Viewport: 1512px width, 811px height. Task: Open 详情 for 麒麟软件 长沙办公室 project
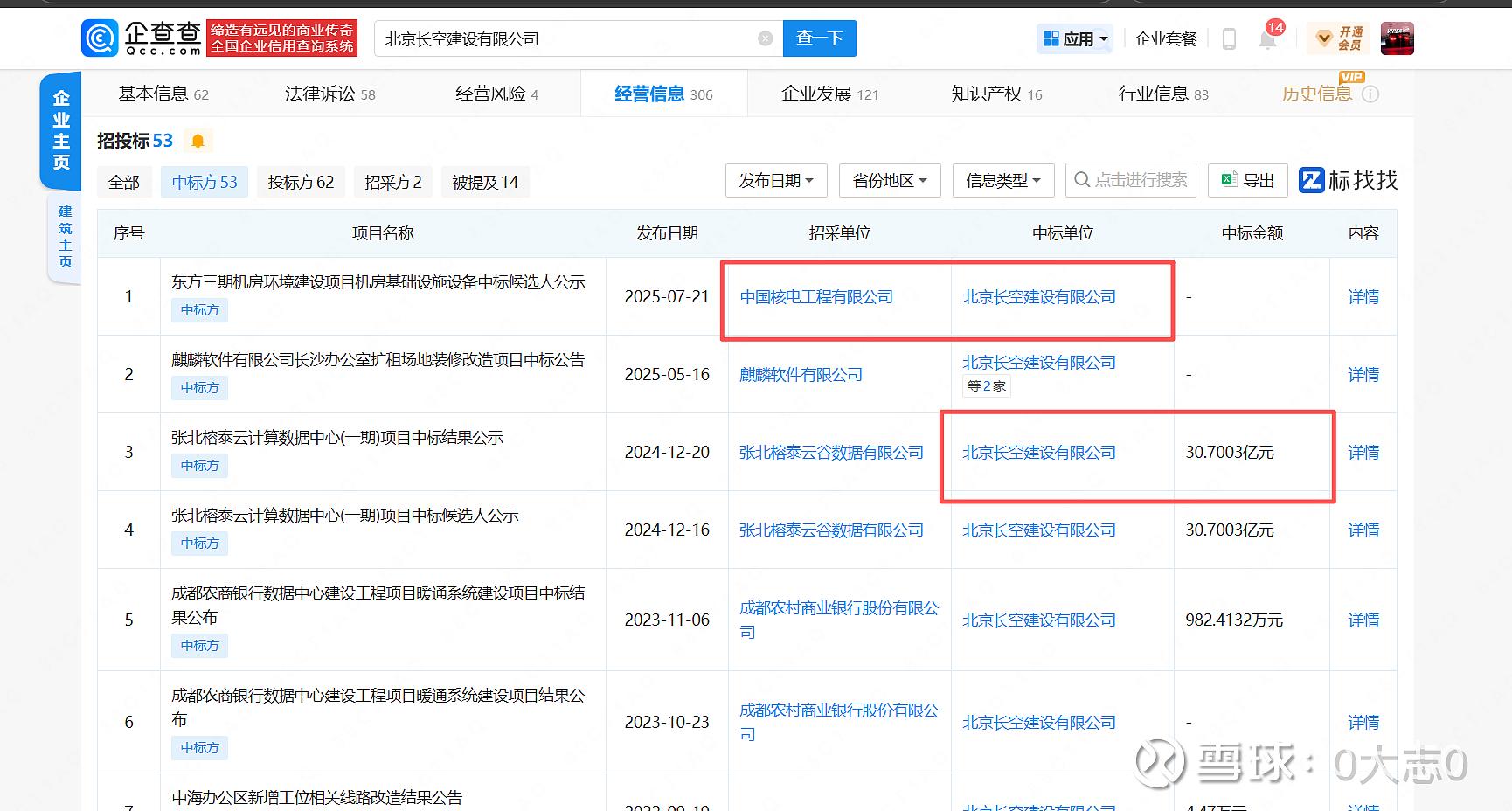pos(1363,375)
